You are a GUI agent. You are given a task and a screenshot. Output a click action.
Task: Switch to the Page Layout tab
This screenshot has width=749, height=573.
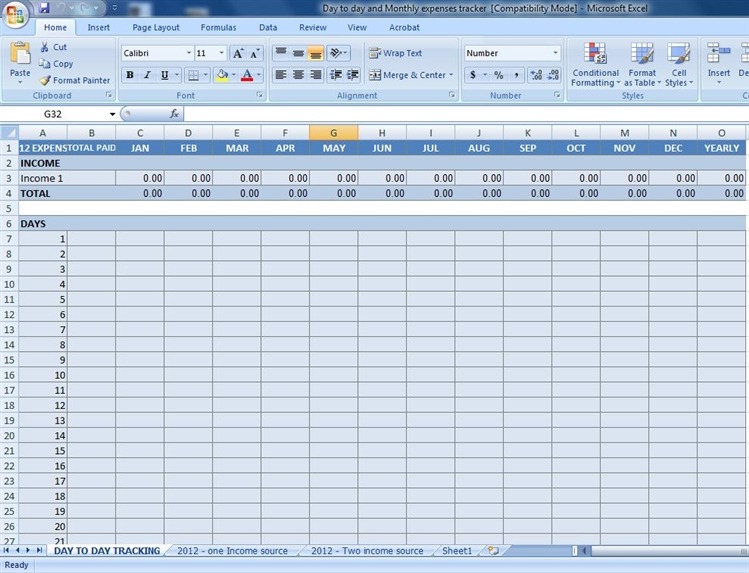[156, 28]
